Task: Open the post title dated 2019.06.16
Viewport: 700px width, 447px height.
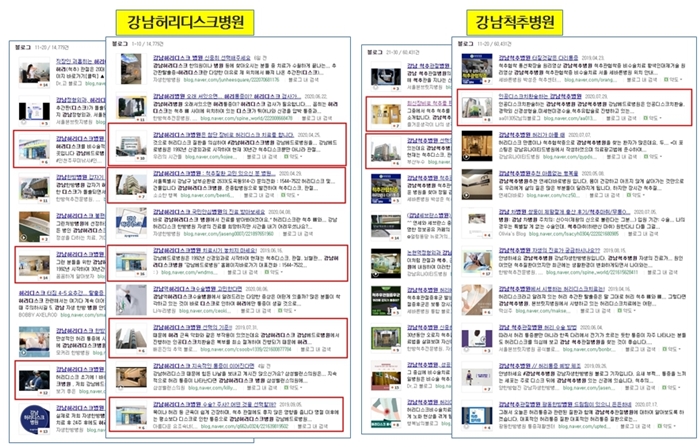Action: click(x=205, y=251)
